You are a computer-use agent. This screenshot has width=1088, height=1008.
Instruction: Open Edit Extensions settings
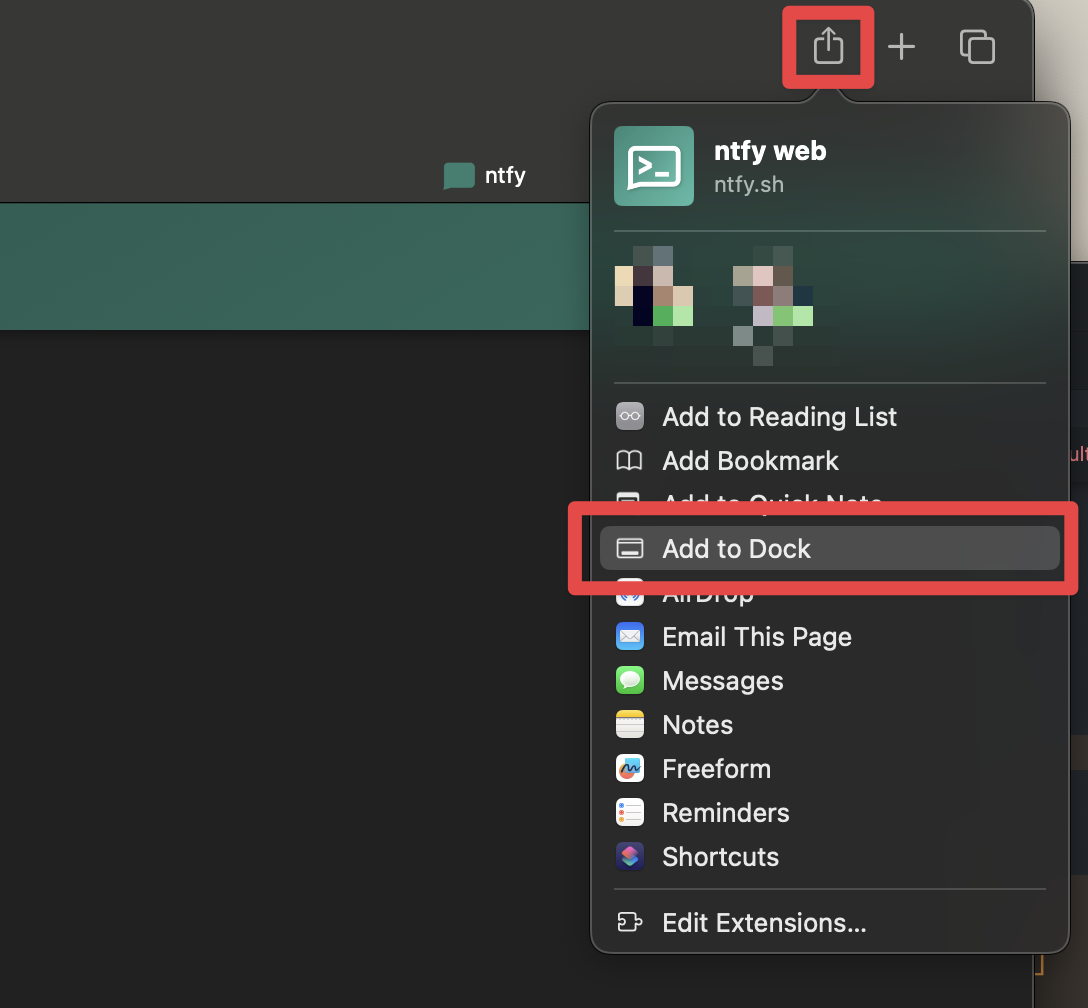[x=763, y=923]
